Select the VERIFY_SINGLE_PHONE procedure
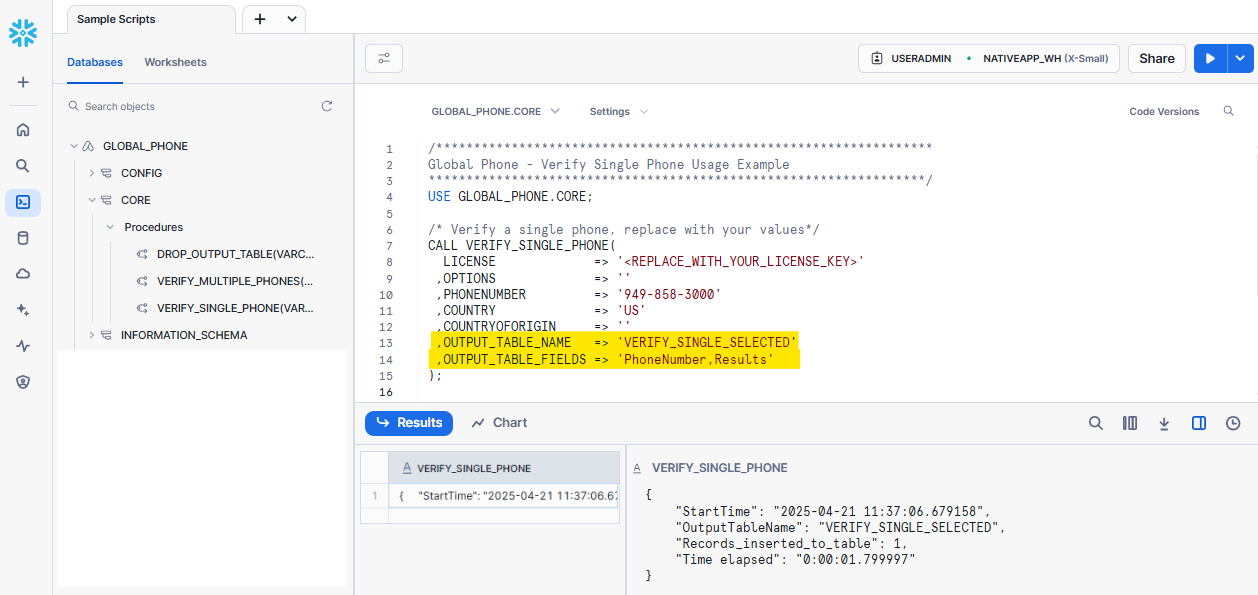Image resolution: width=1258 pixels, height=595 pixels. [x=235, y=308]
